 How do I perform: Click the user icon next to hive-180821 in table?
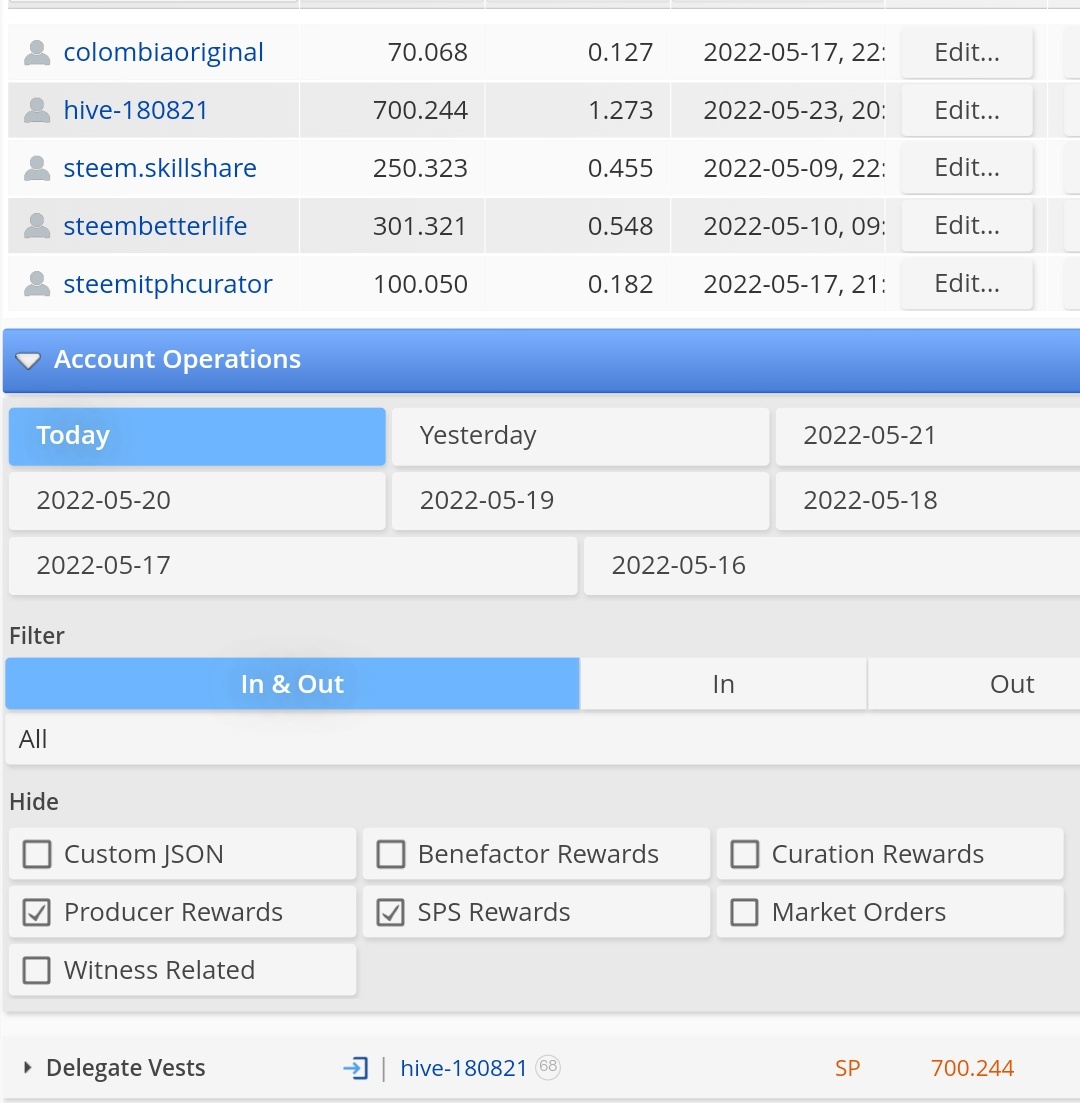[x=37, y=110]
